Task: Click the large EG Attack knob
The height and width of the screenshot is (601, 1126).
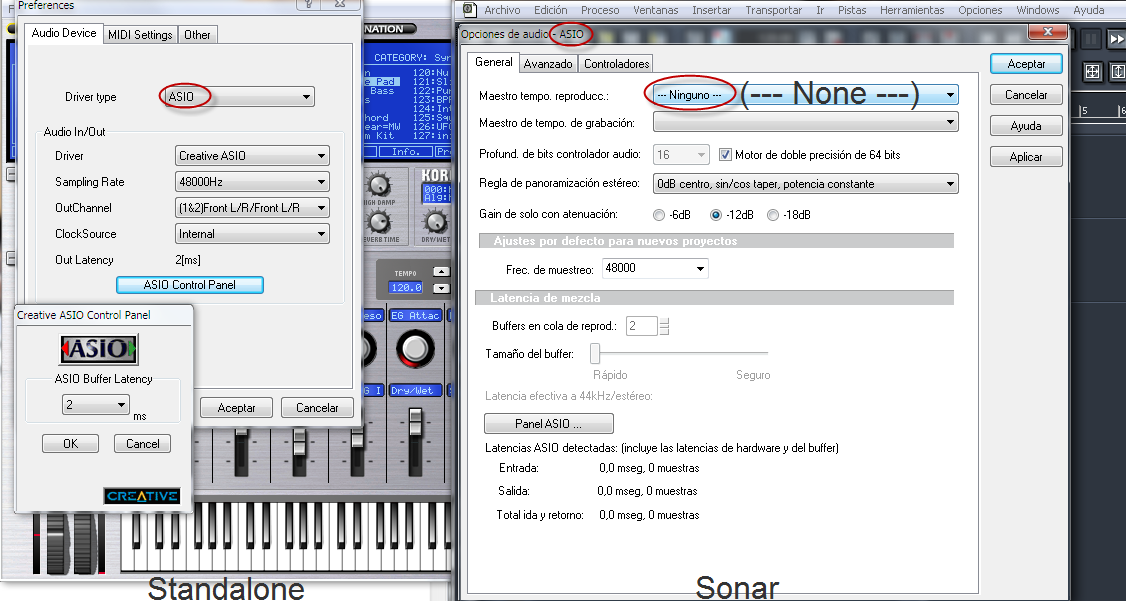Action: (x=414, y=349)
